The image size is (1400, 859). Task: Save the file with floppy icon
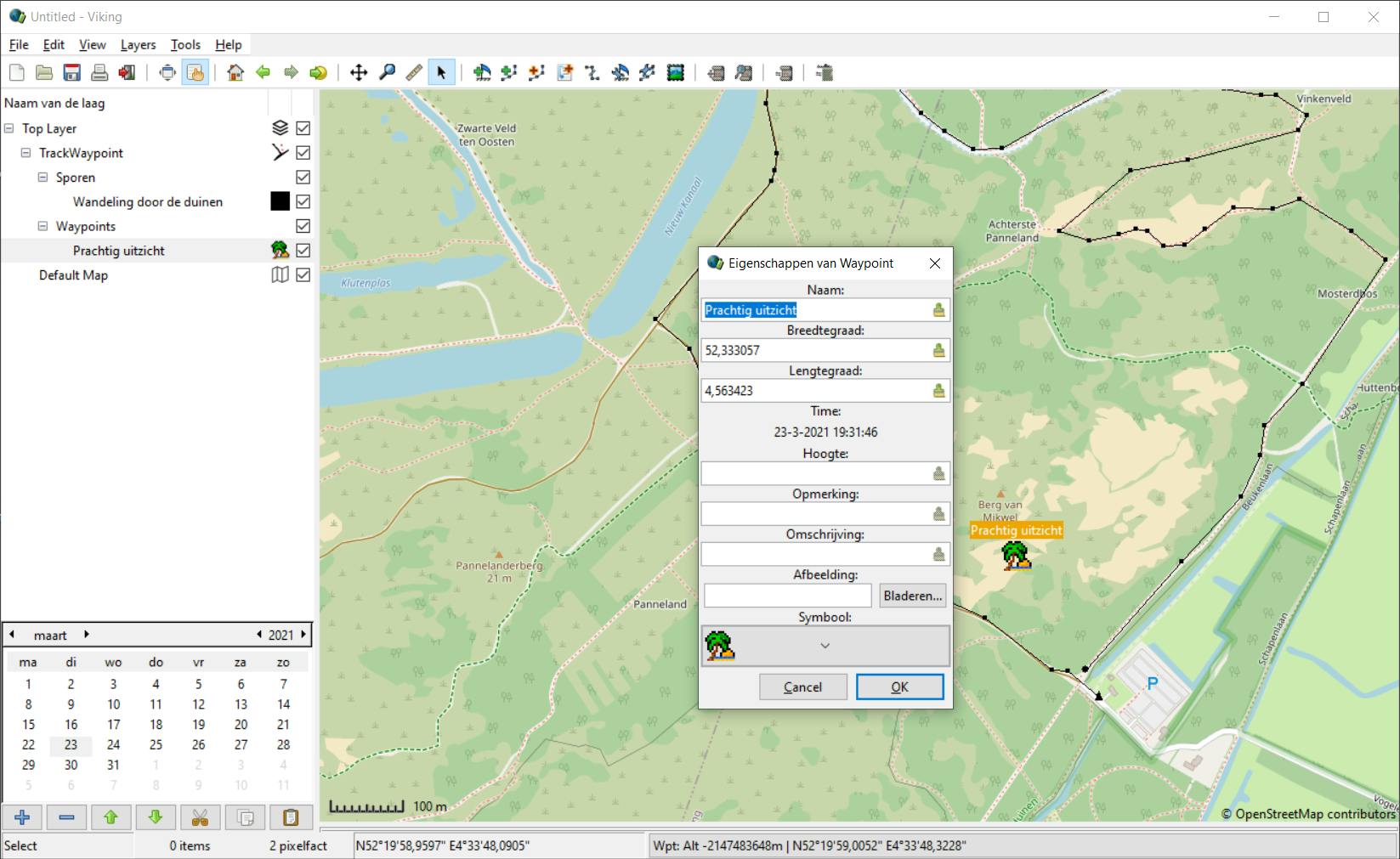[x=72, y=73]
